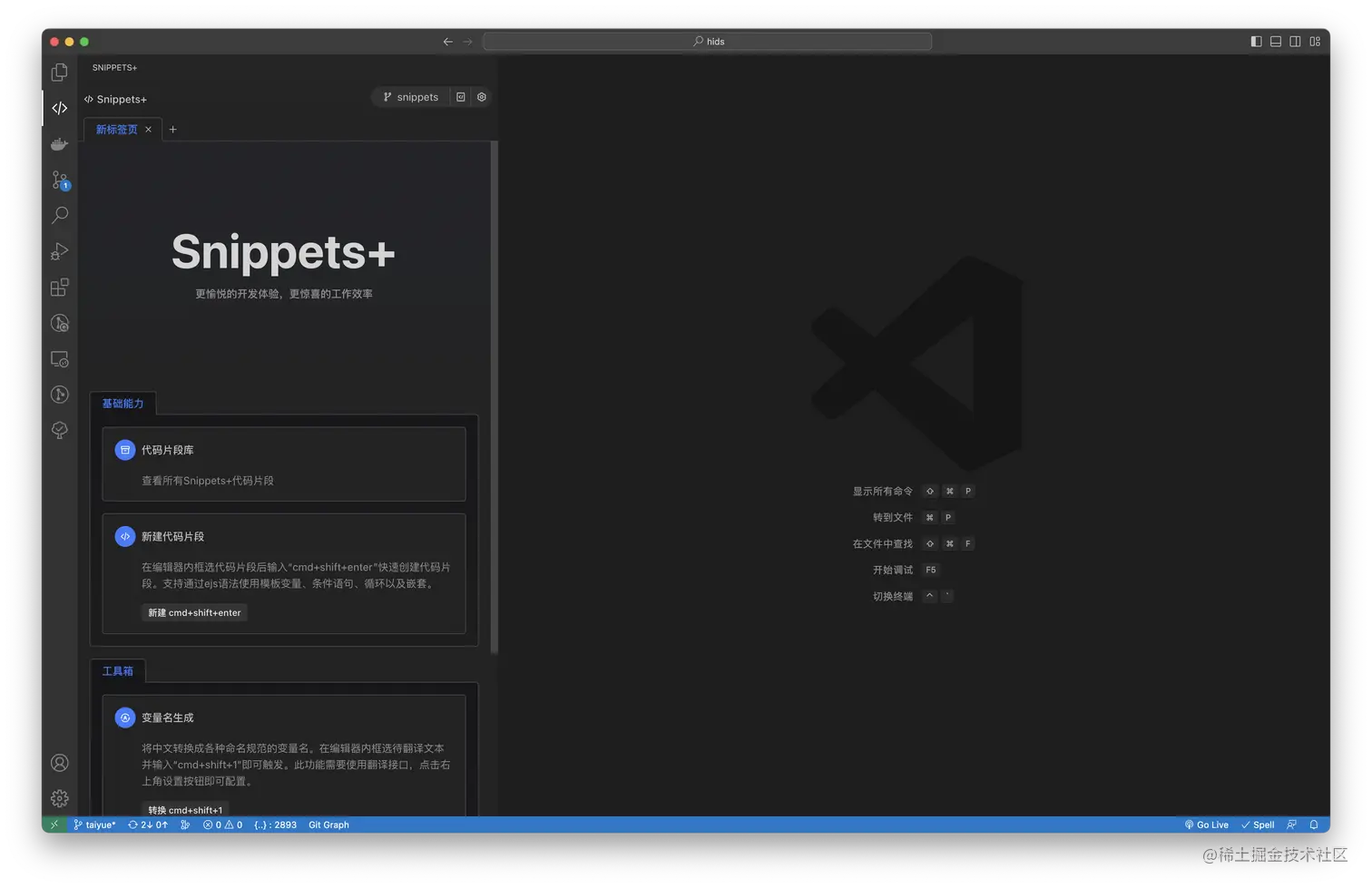The height and width of the screenshot is (888, 1372).
Task: Click the status bar icon right of sync
Action: point(185,825)
